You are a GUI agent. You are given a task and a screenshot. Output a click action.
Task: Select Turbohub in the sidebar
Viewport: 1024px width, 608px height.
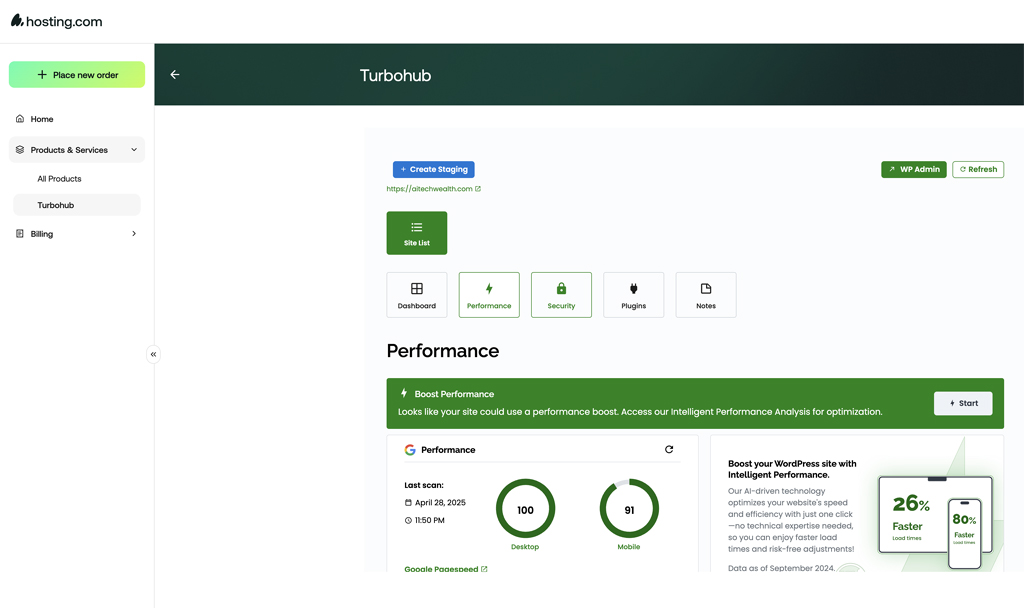pos(76,205)
